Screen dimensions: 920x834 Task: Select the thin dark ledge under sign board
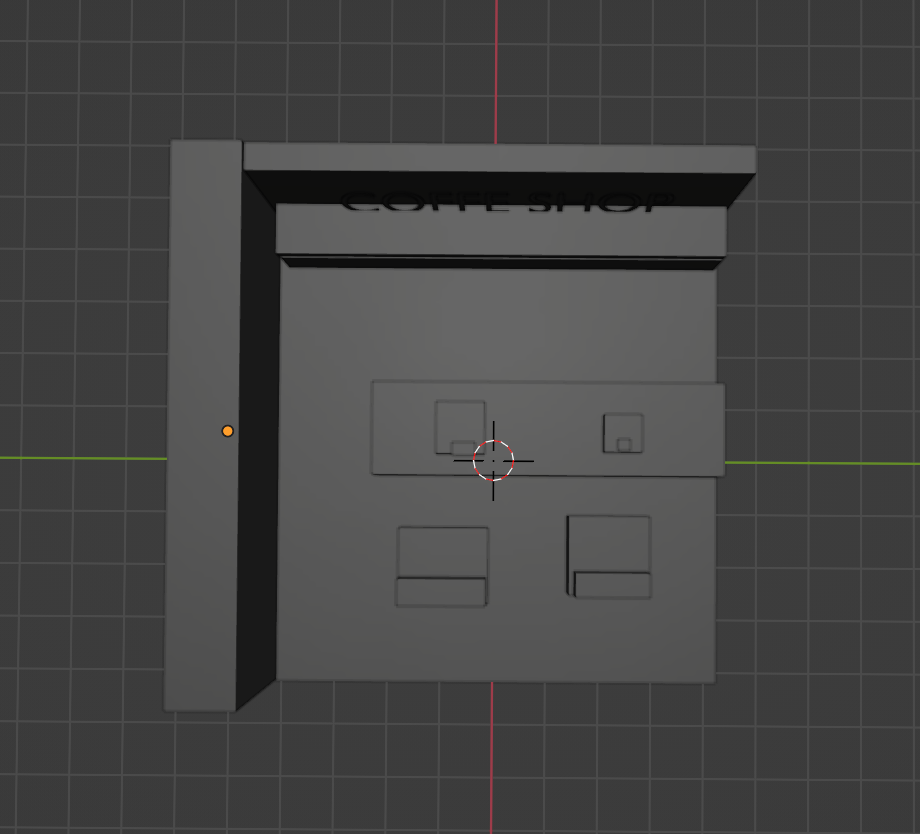tap(501, 263)
